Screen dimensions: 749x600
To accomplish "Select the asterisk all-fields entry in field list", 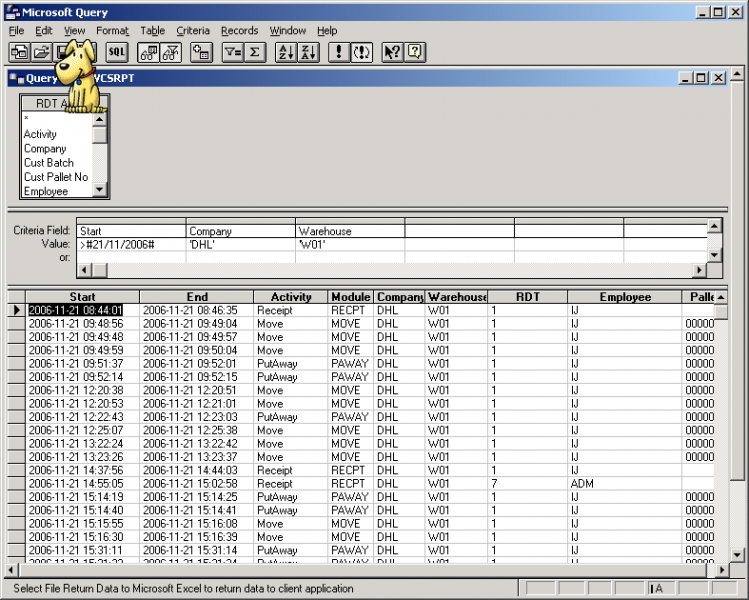I will (x=27, y=118).
